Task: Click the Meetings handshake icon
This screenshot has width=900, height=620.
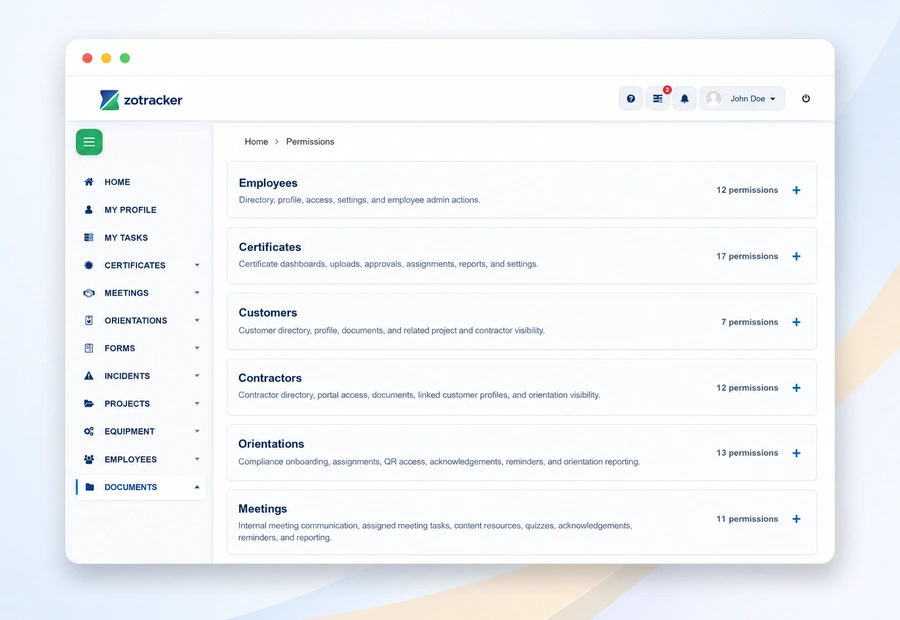Action: click(88, 293)
